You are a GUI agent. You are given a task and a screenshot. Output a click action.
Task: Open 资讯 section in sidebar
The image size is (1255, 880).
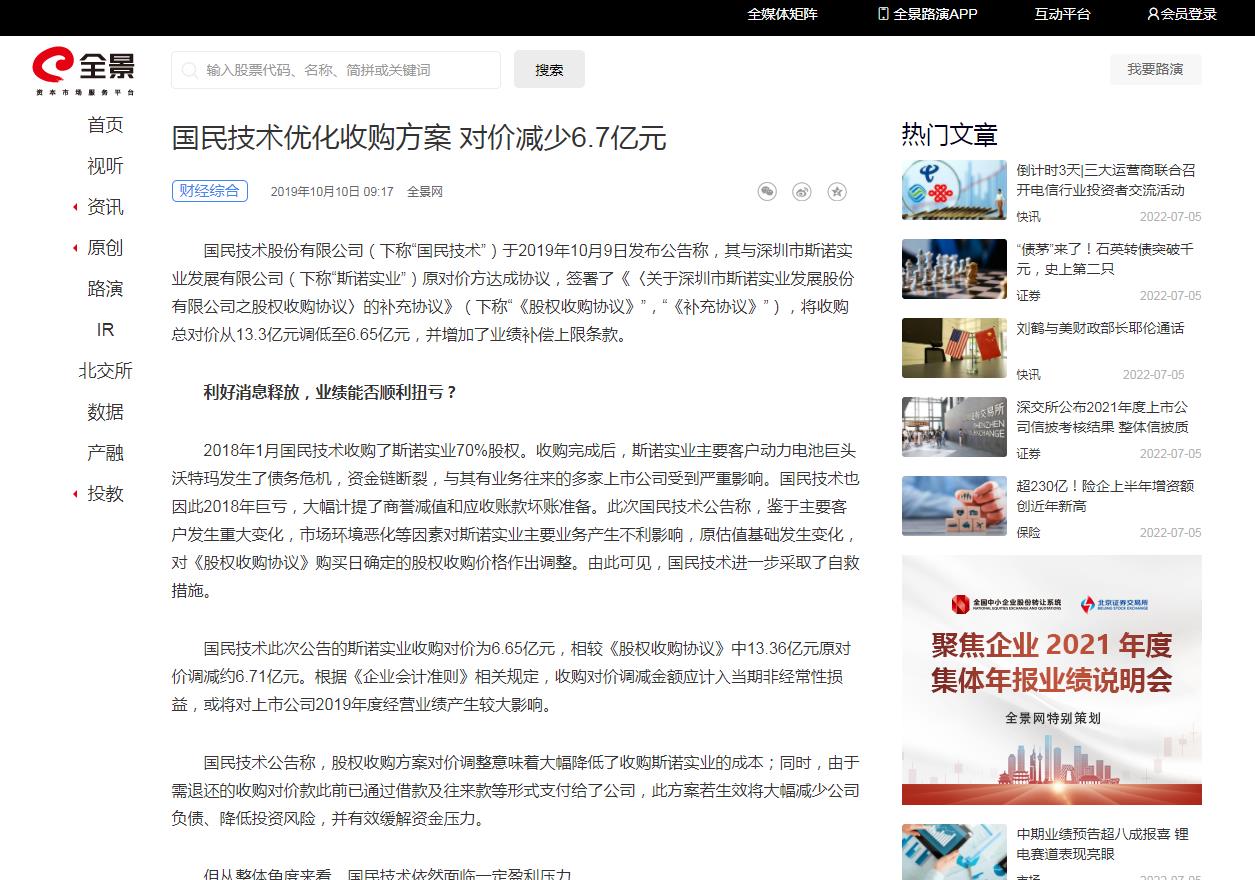pos(105,207)
